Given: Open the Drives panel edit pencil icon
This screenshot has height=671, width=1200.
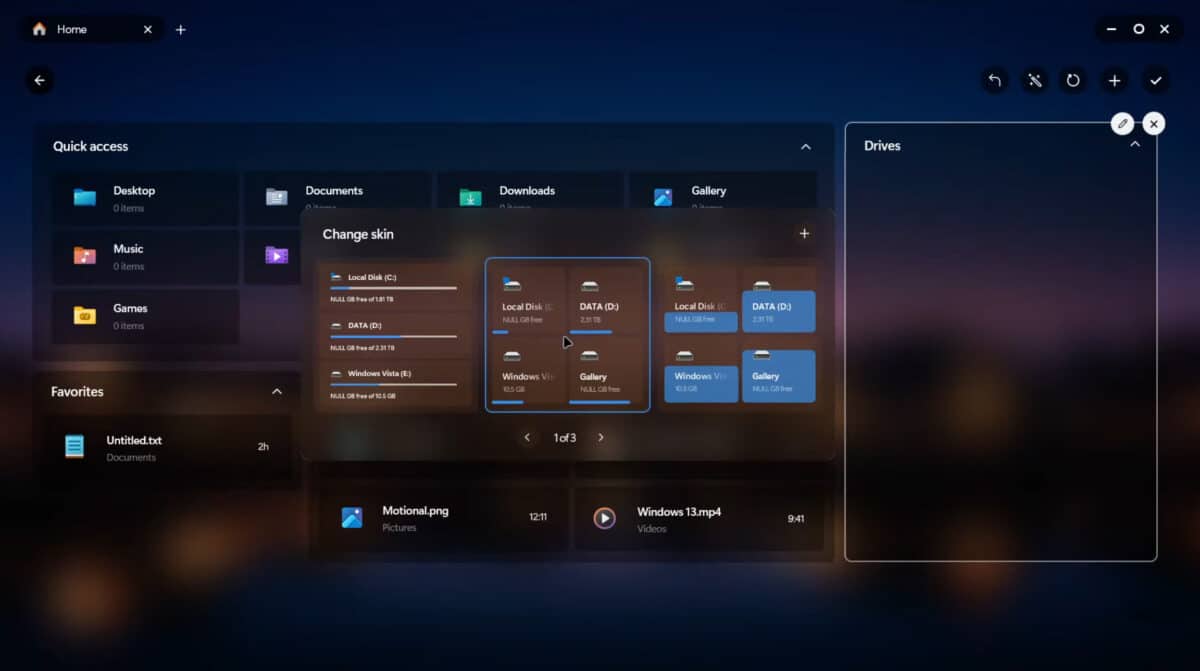Looking at the screenshot, I should tap(1122, 123).
